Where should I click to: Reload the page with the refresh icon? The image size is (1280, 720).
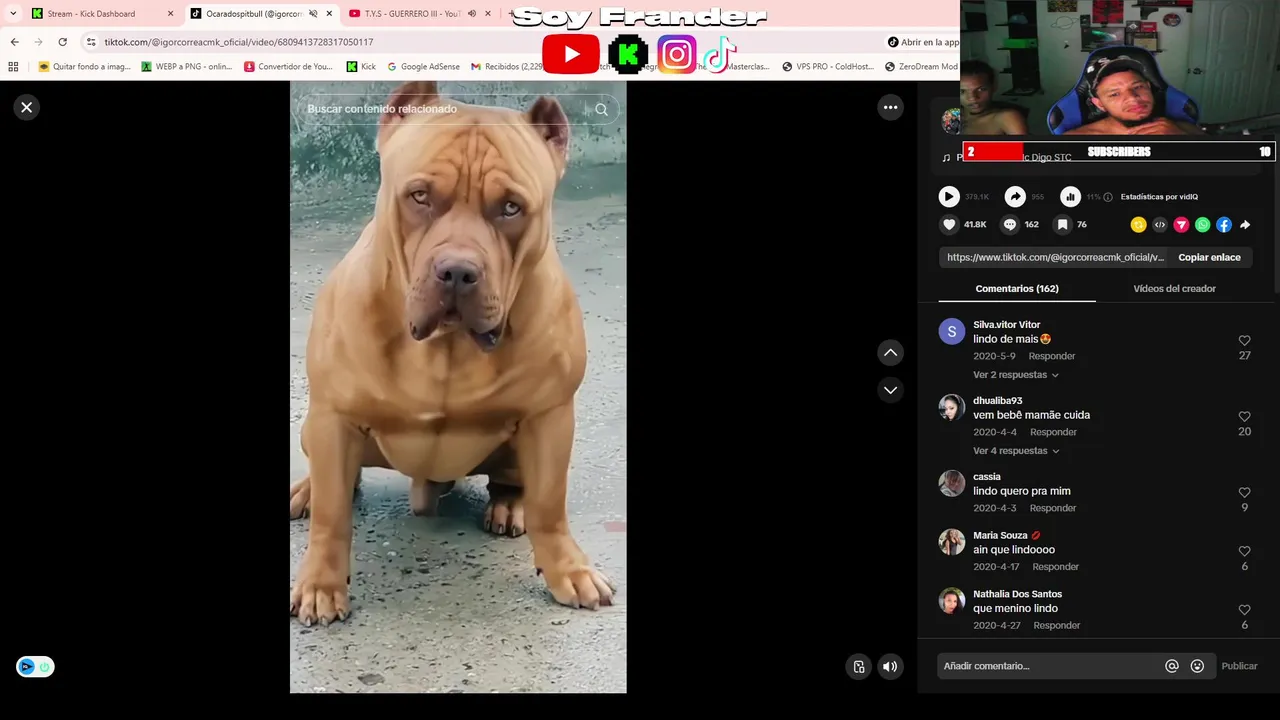tap(62, 42)
